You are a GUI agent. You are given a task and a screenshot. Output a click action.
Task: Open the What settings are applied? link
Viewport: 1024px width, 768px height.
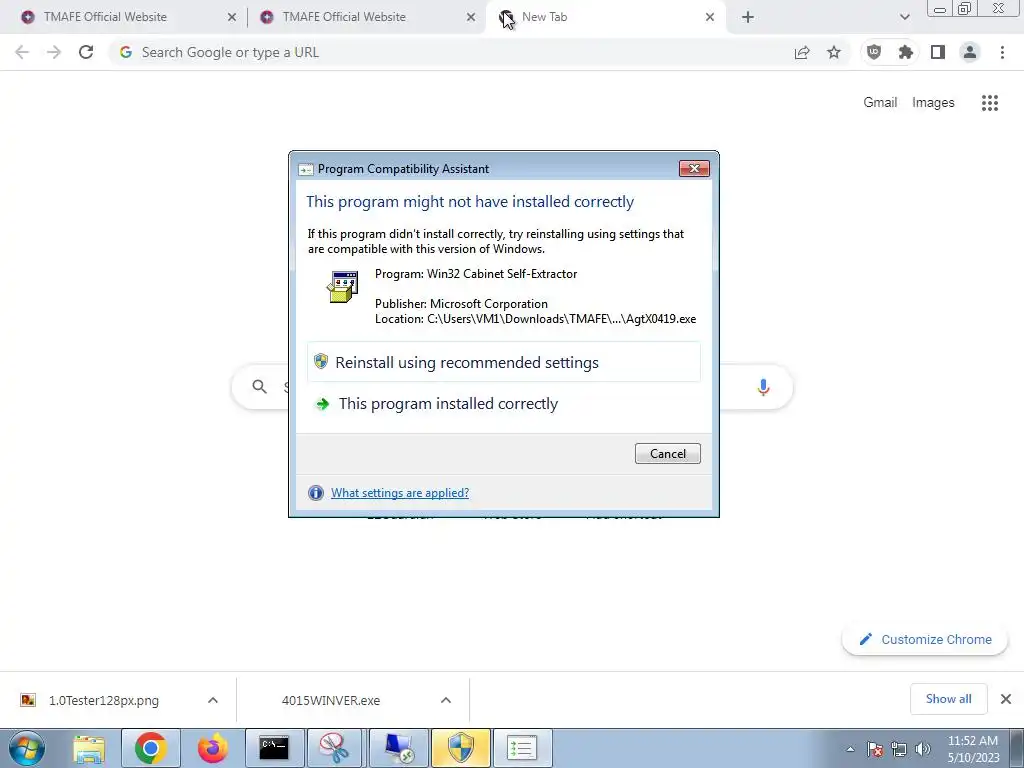click(x=400, y=492)
